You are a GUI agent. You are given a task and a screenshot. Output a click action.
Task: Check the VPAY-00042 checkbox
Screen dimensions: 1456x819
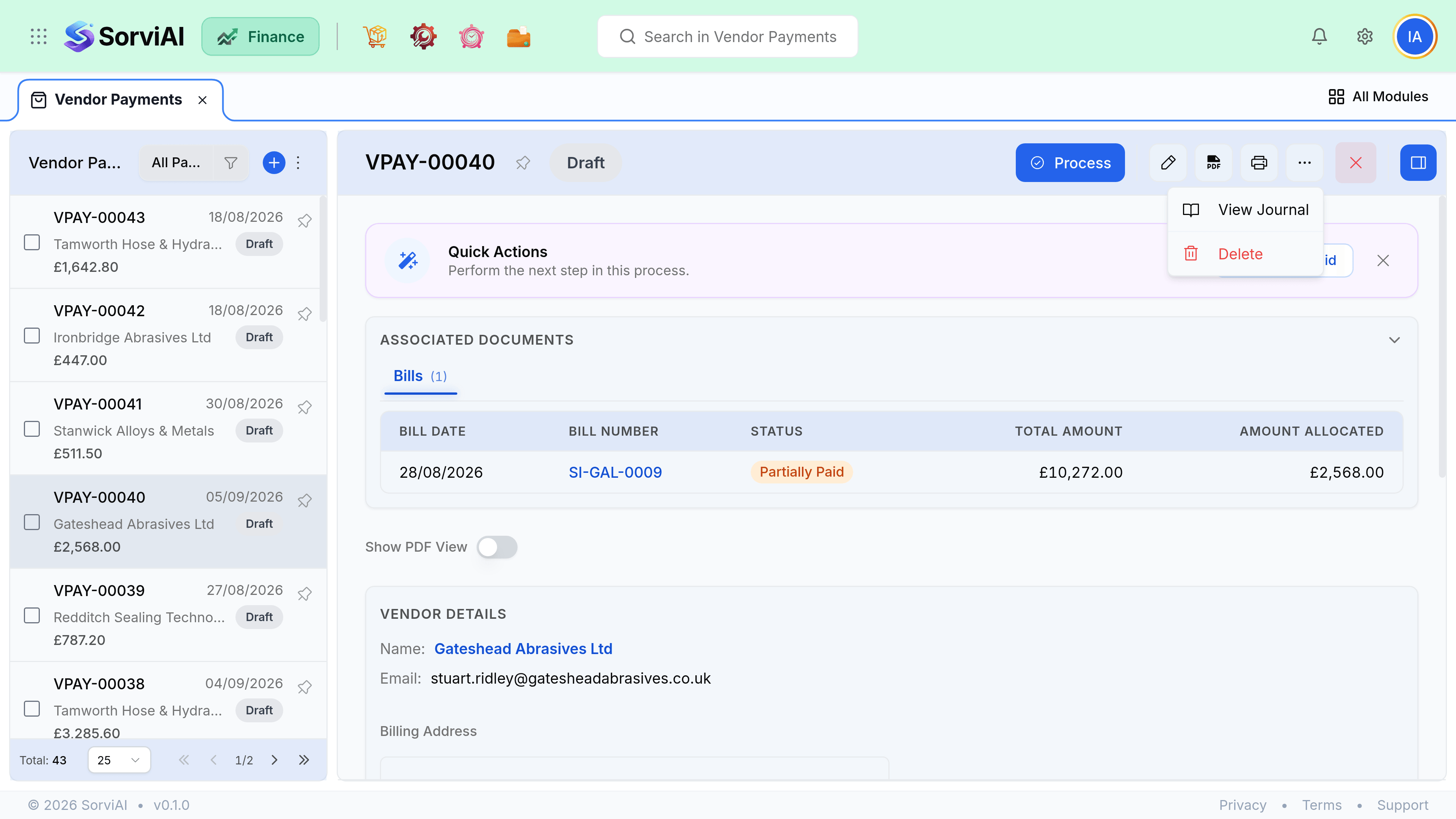[32, 336]
